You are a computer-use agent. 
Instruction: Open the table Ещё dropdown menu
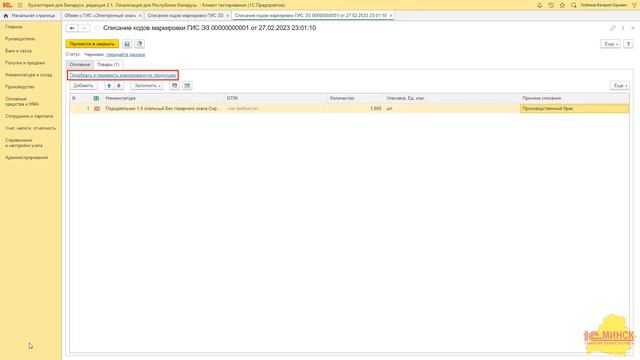620,86
